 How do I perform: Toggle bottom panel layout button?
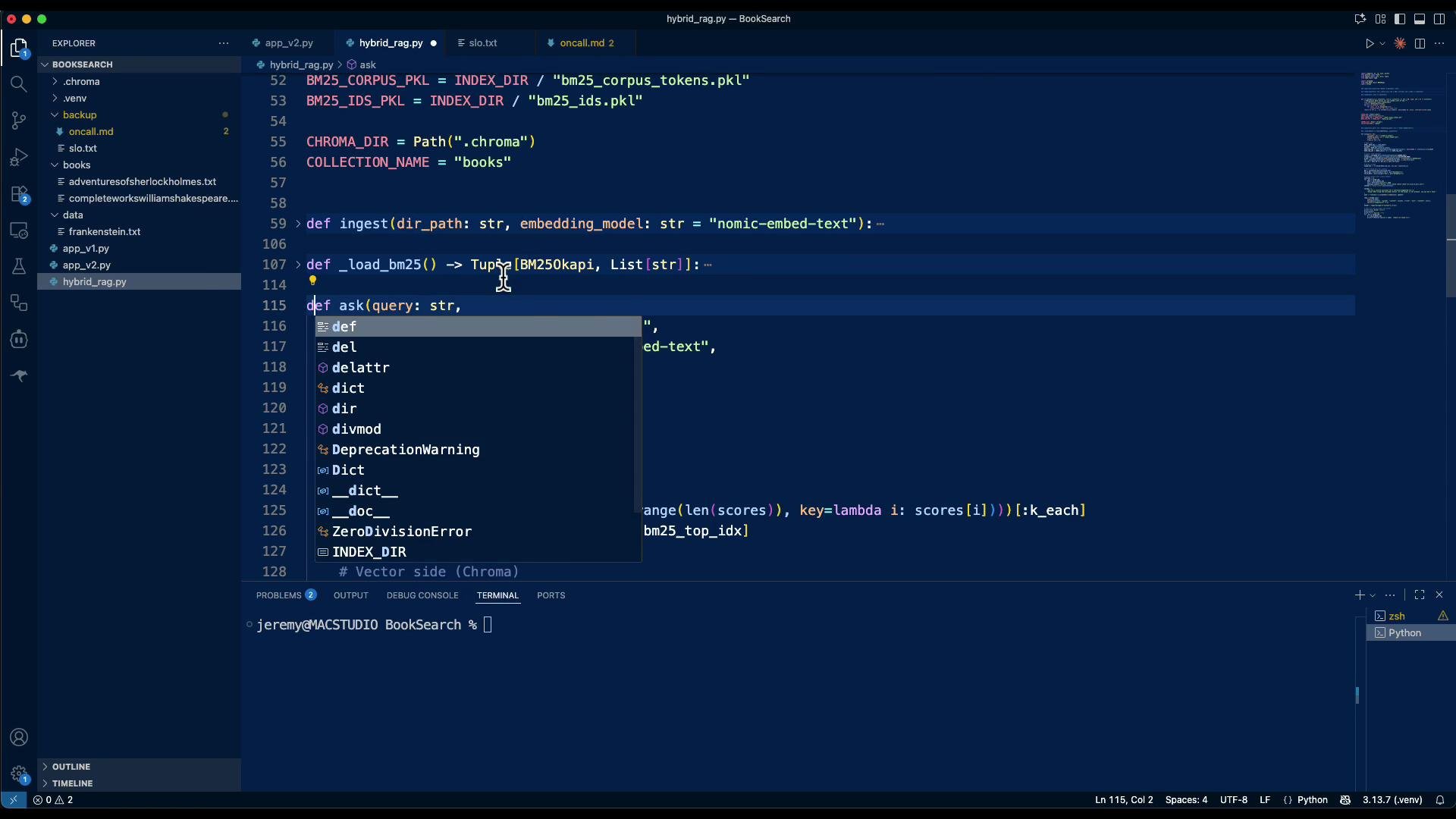point(1420,19)
